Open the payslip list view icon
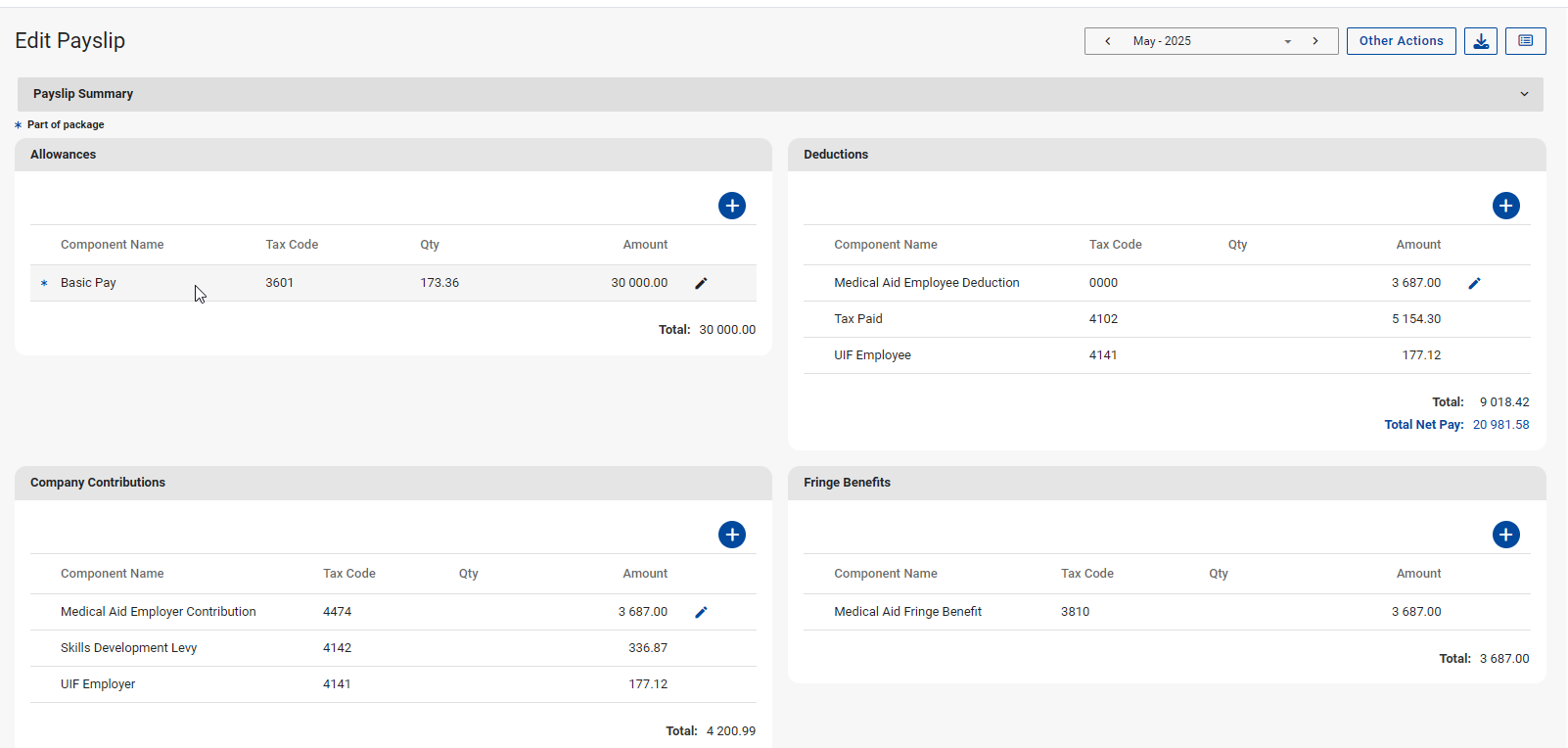The width and height of the screenshot is (1568, 748). pyautogui.click(x=1525, y=41)
